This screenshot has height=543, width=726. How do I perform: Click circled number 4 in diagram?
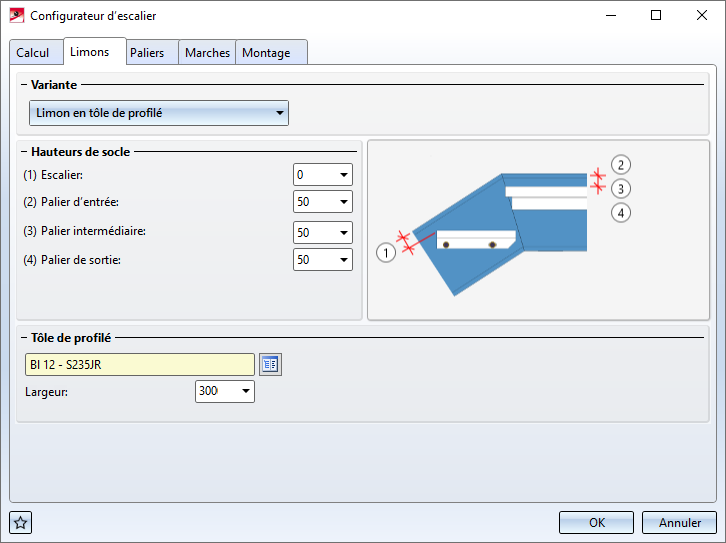621,212
